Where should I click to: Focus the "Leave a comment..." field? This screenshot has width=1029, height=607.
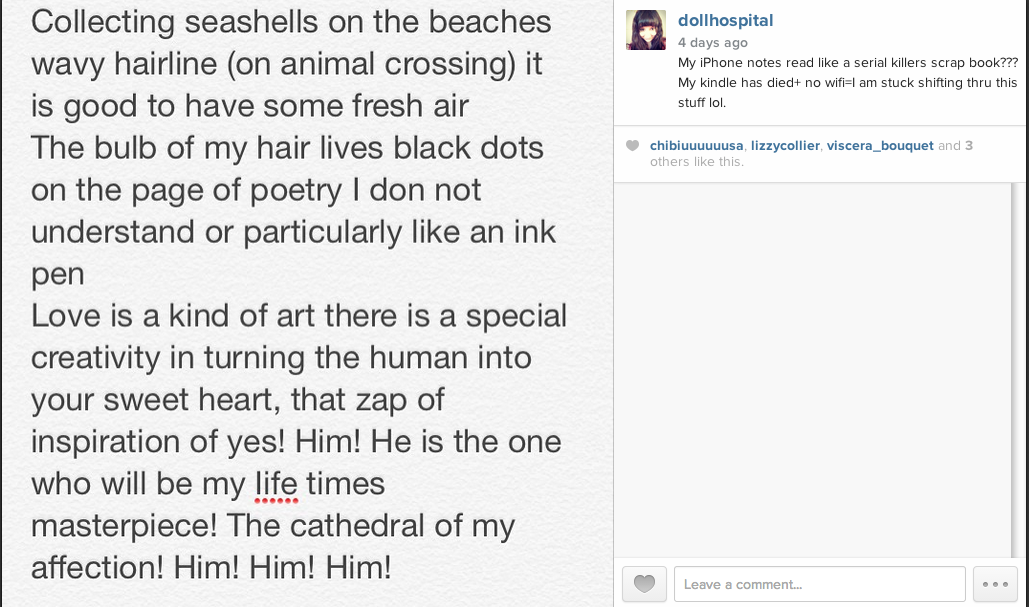[819, 584]
